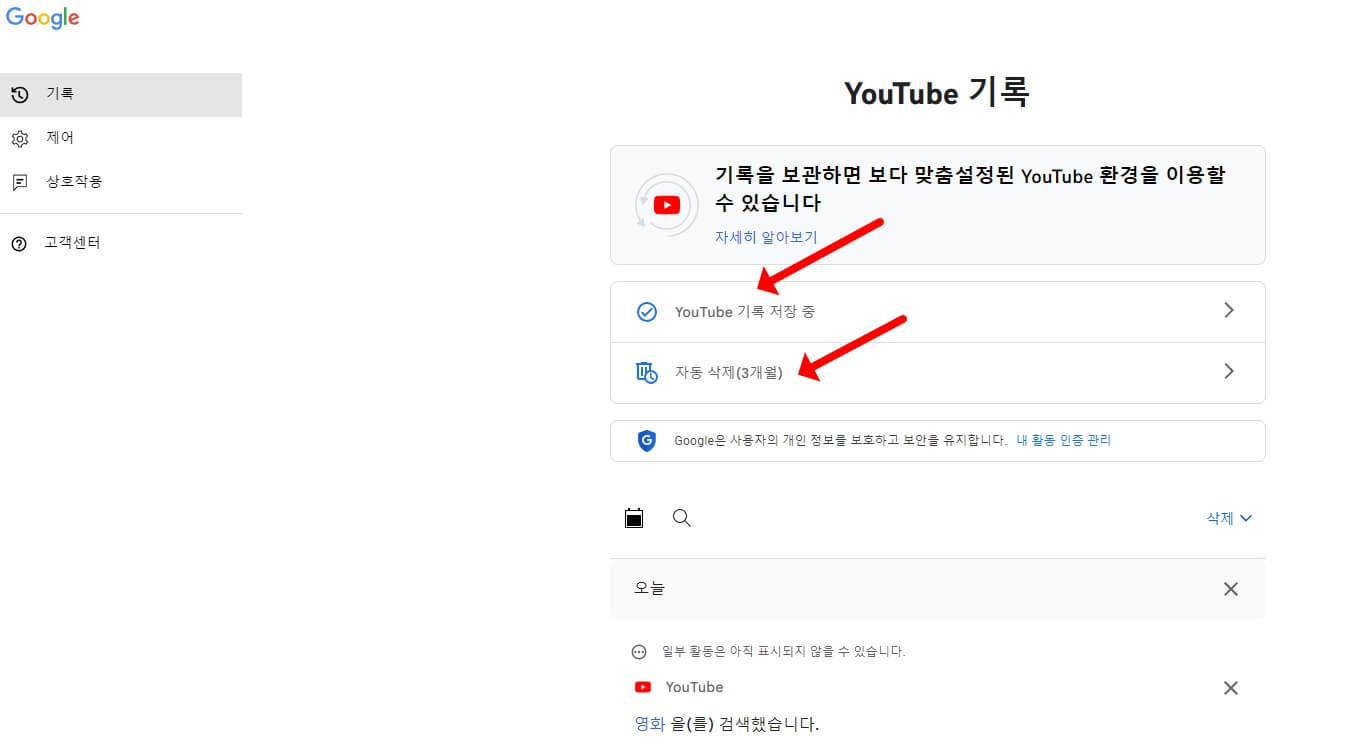Open the 고객센터 help center item
1372x751 pixels.
pos(121,243)
